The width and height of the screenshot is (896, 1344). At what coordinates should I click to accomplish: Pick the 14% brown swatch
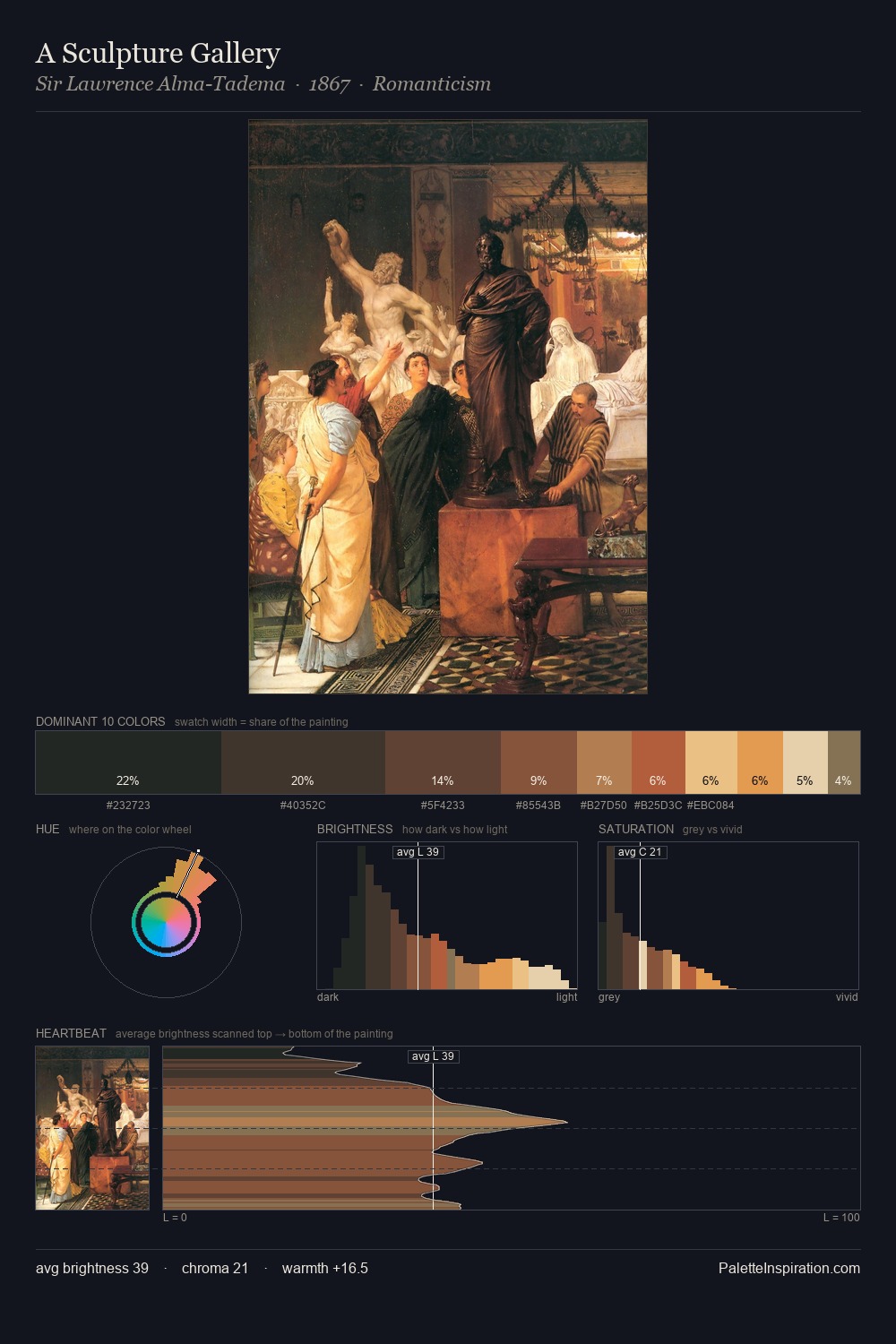[443, 762]
